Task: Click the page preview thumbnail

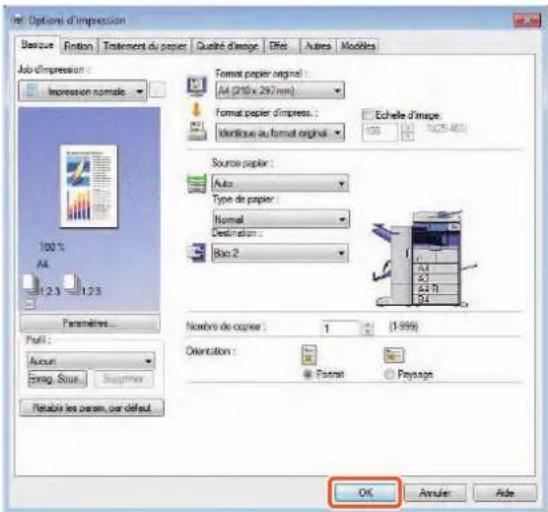Action: [89, 186]
